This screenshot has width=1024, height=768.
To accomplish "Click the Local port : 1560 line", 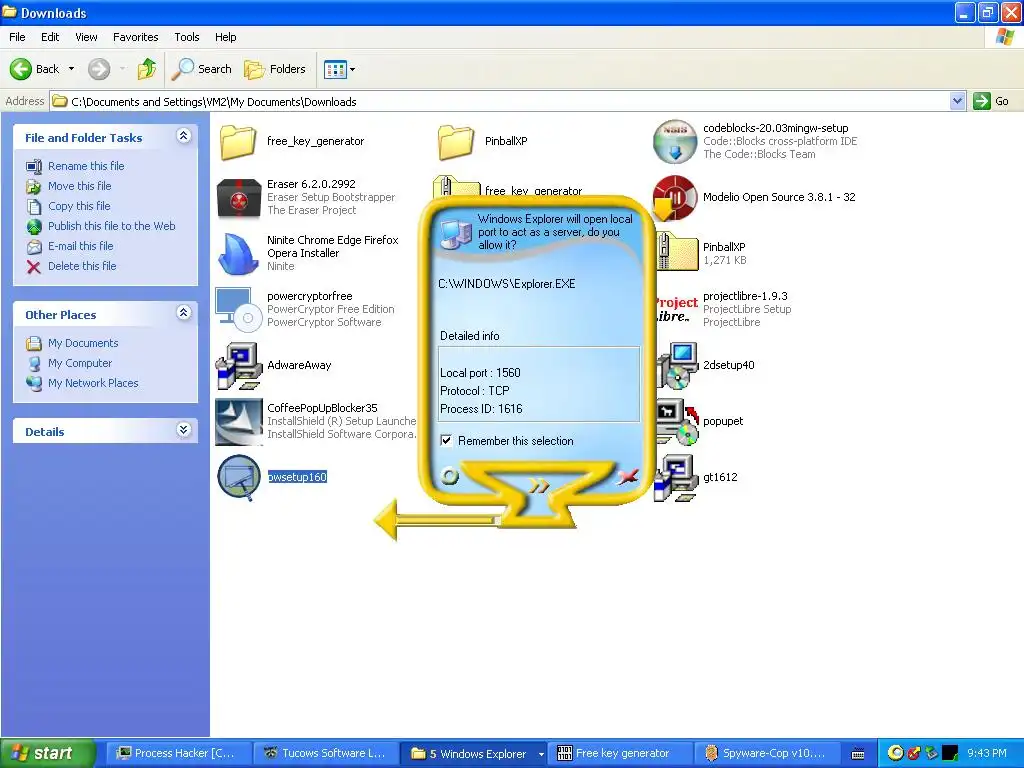I will [480, 373].
